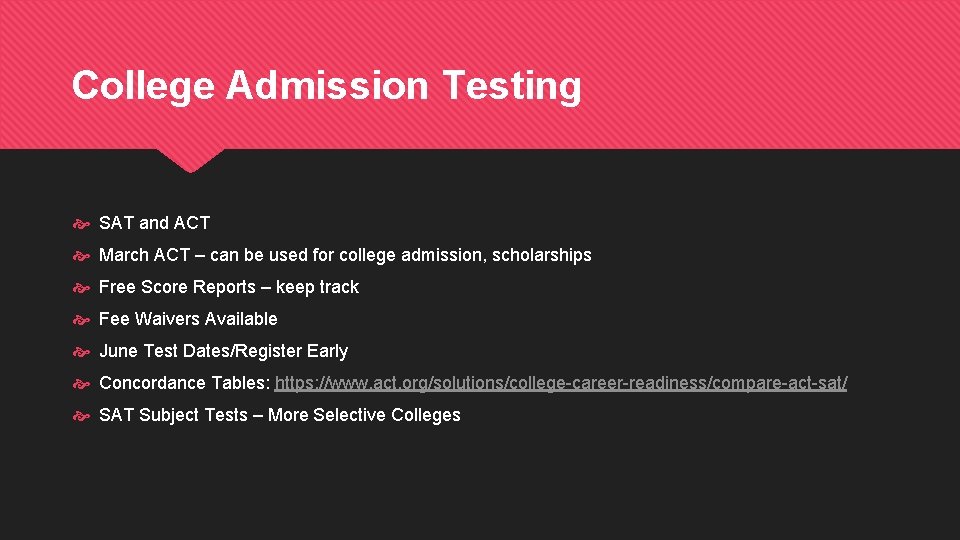Click the downward notch under the pink header
Screen dimensions: 960x540
click(x=190, y=160)
